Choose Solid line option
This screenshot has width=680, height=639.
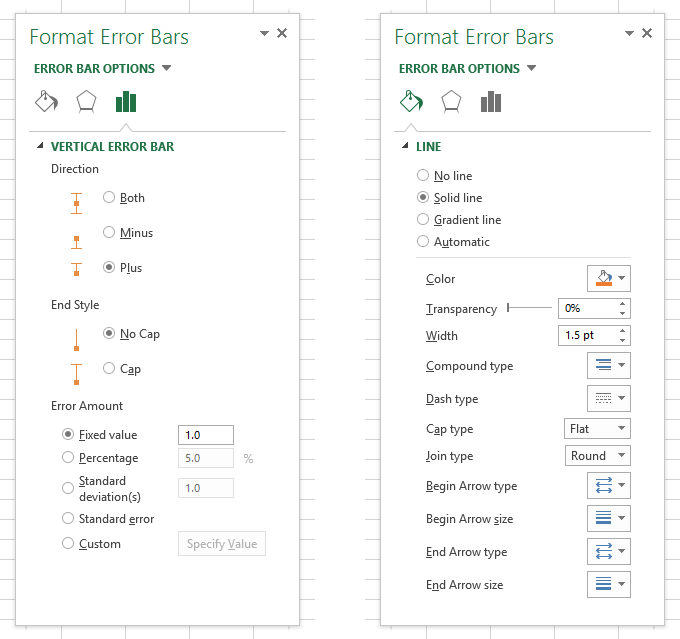coord(423,197)
